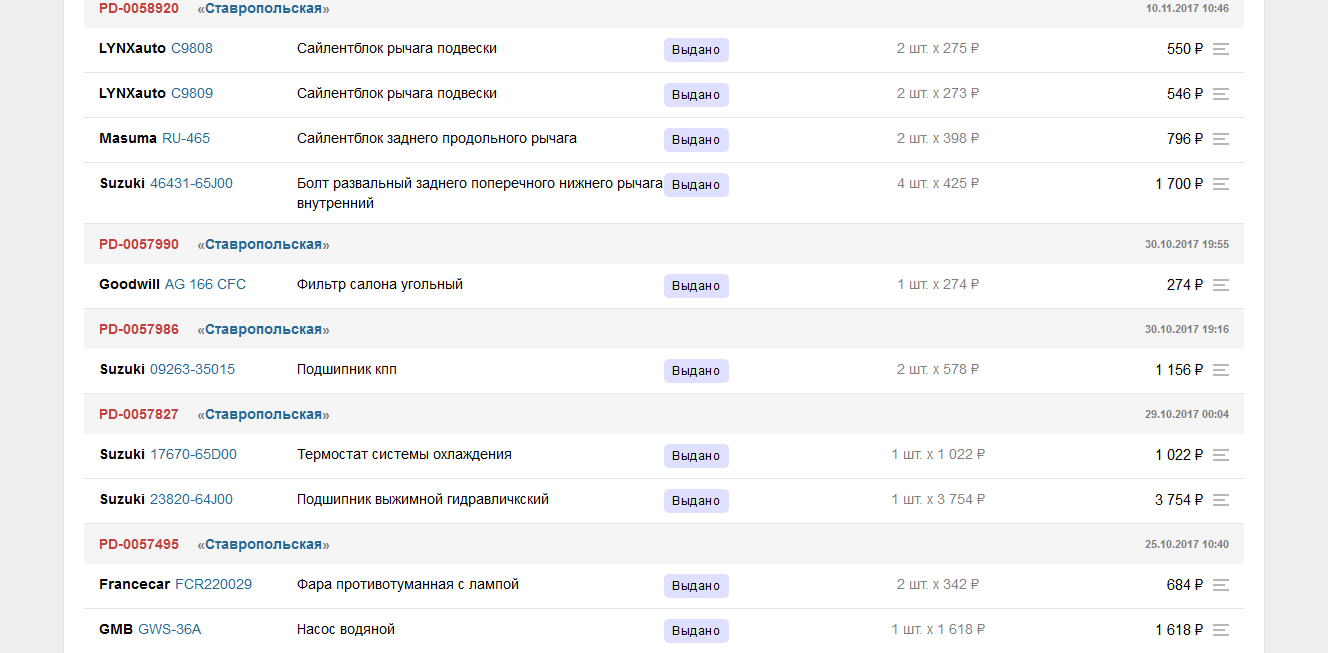
Task: Open part number AG 166 CFC
Action: point(205,284)
